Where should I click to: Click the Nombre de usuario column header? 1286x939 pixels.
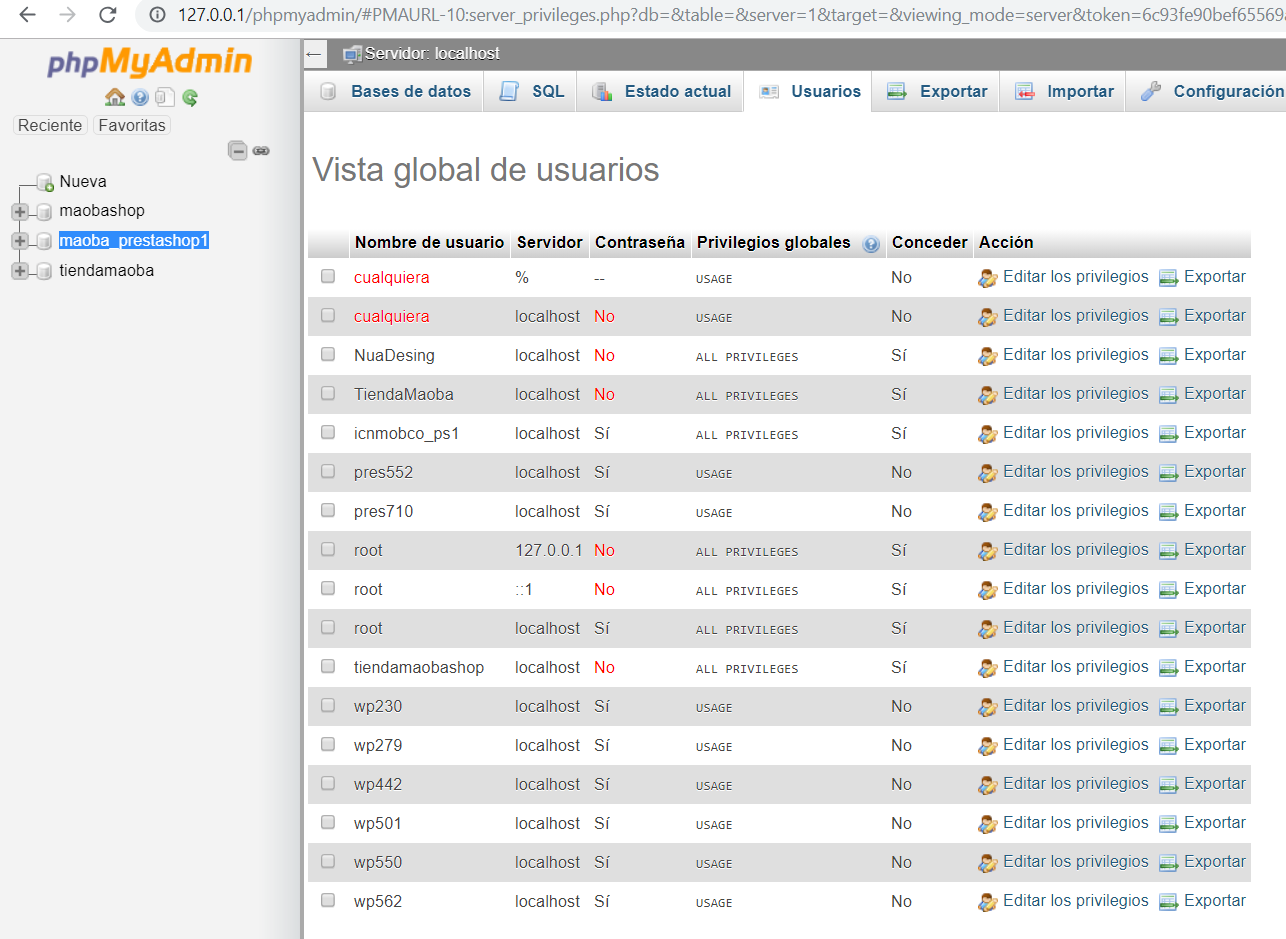(429, 242)
